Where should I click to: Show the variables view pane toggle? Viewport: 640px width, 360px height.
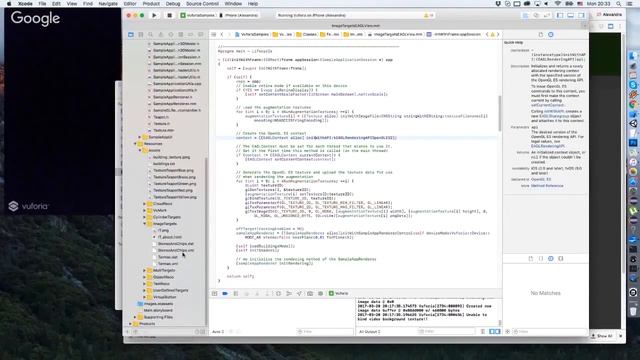click(492, 332)
